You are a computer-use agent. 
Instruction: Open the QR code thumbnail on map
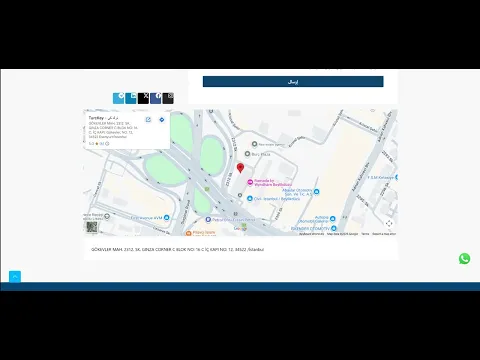tap(92, 227)
